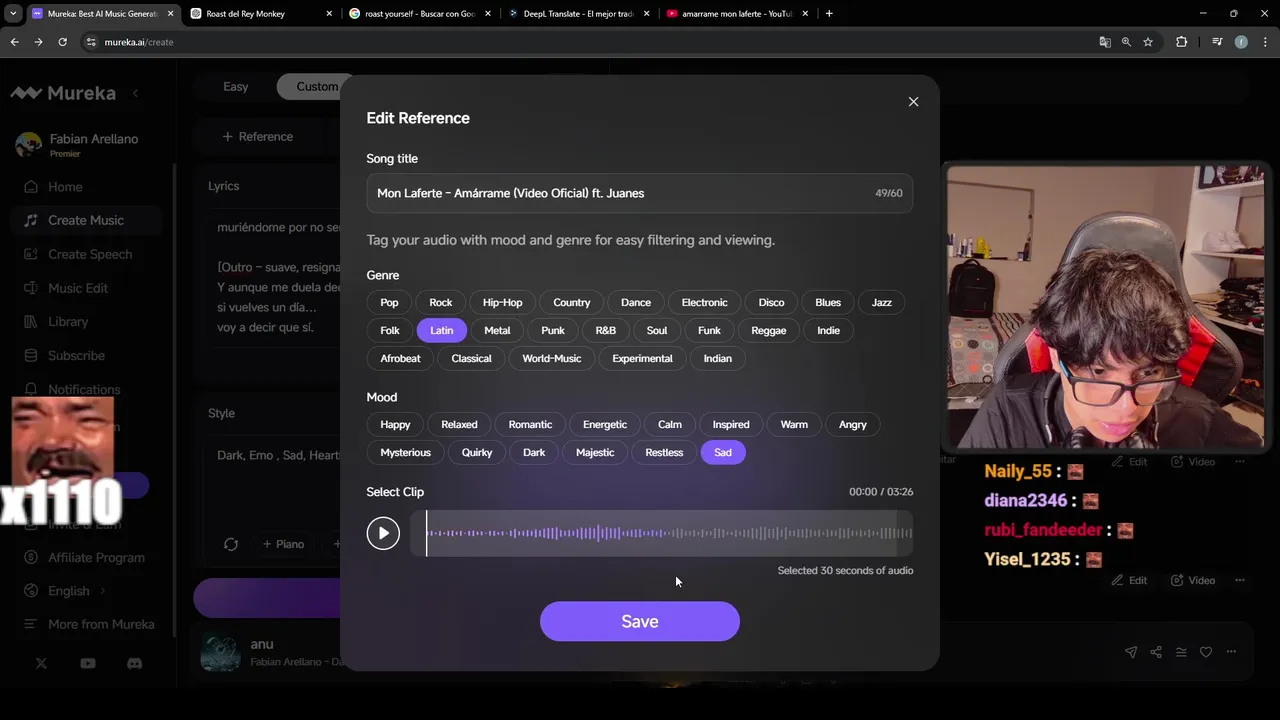
Task: Like the anu song with heart
Action: [x=1206, y=652]
